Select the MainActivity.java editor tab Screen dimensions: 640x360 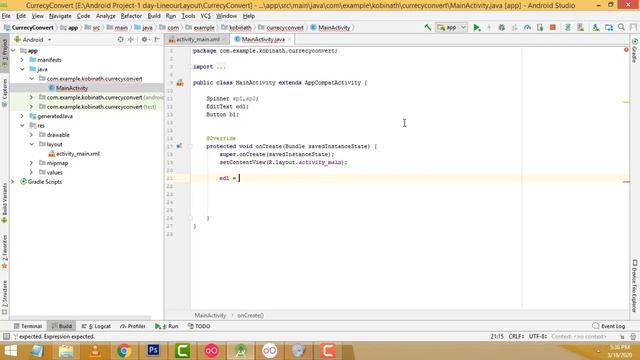(x=263, y=40)
